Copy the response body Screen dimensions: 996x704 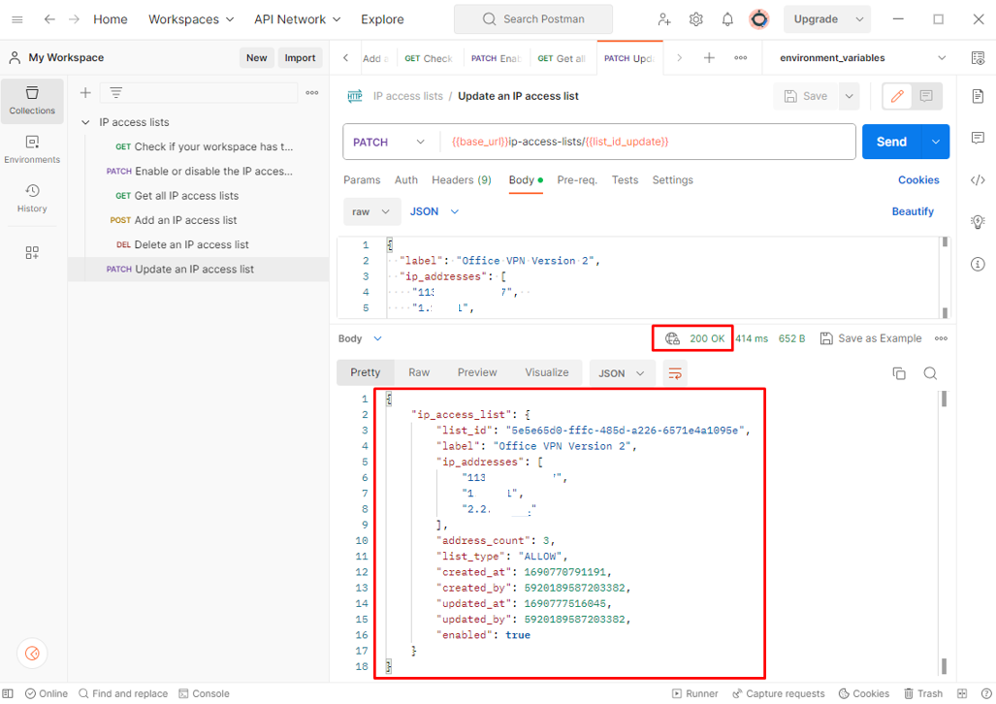(x=899, y=373)
